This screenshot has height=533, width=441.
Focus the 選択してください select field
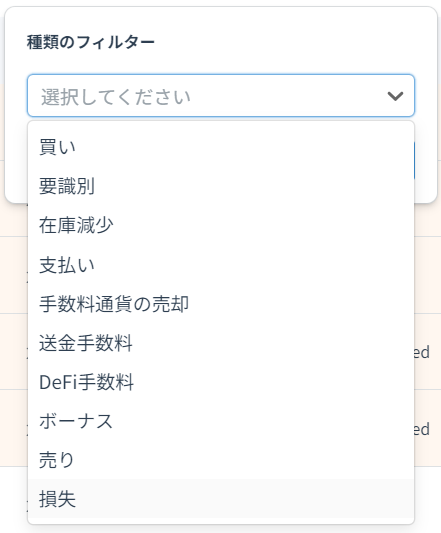(221, 96)
